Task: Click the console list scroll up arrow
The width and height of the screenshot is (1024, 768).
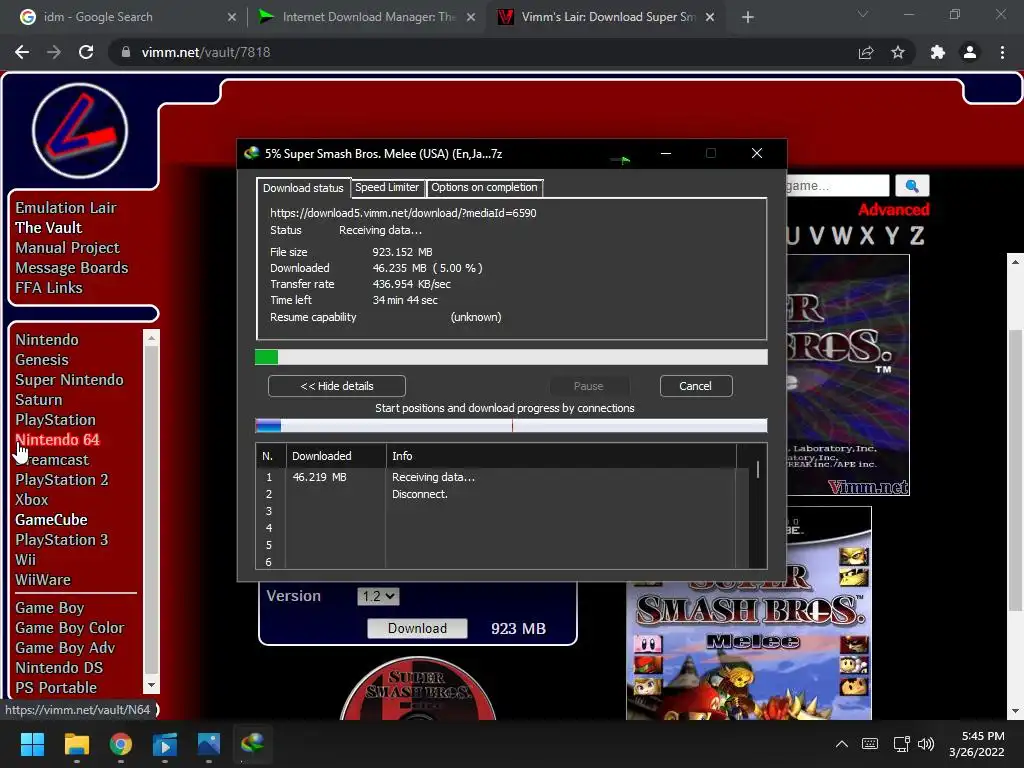Action: pos(152,338)
